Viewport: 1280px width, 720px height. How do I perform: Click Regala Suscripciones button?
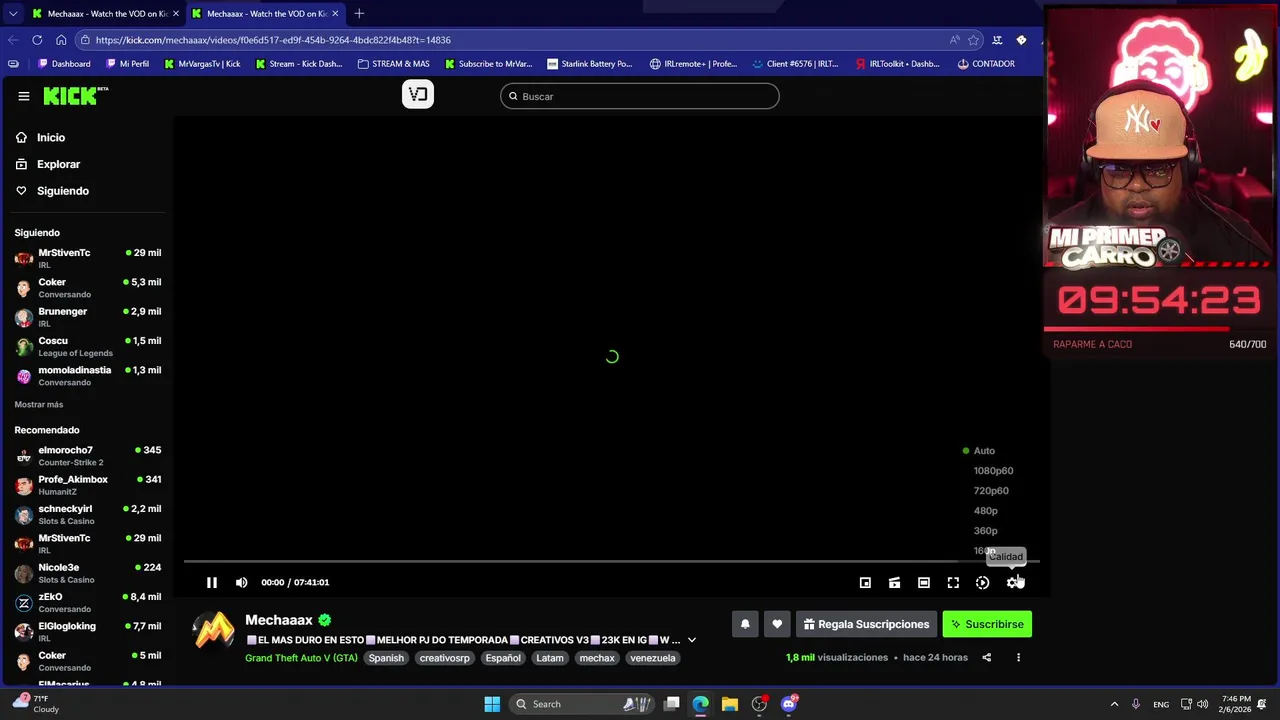[x=866, y=624]
